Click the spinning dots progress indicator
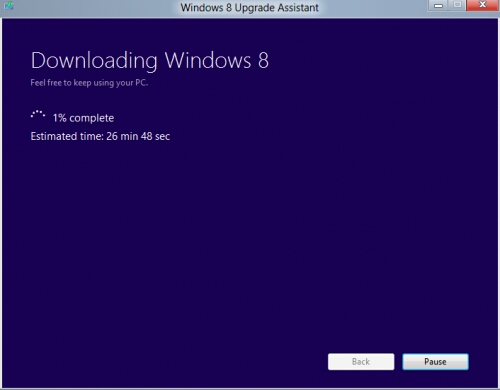 [38, 115]
